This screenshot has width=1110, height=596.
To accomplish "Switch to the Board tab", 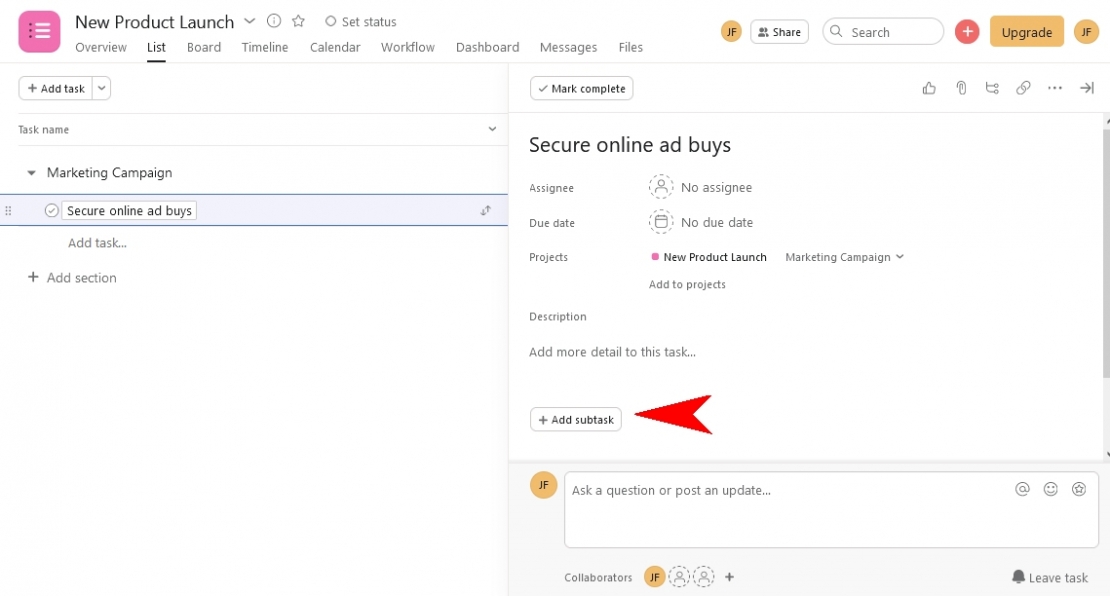I will click(203, 47).
